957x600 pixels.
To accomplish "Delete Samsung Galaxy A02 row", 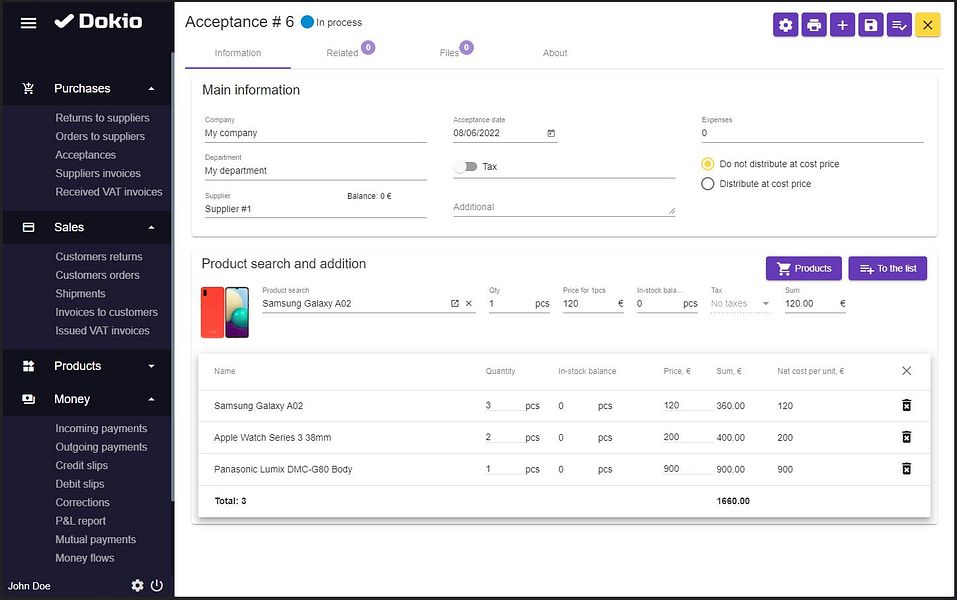I will (906, 405).
